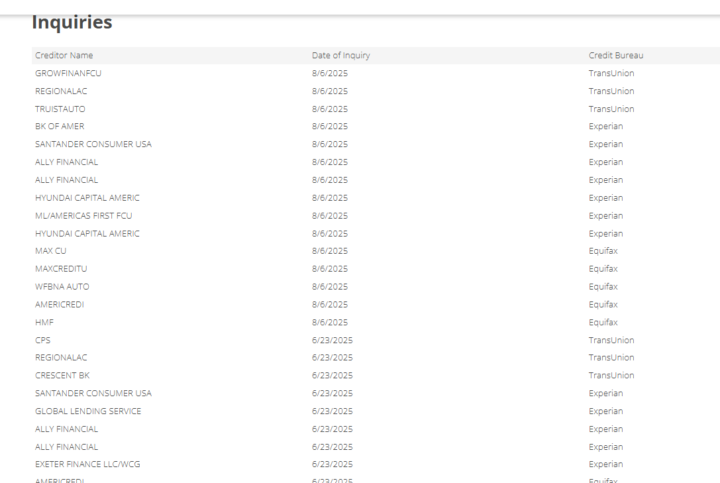Select the Creditor Name column header
The height and width of the screenshot is (483, 720).
(x=64, y=55)
